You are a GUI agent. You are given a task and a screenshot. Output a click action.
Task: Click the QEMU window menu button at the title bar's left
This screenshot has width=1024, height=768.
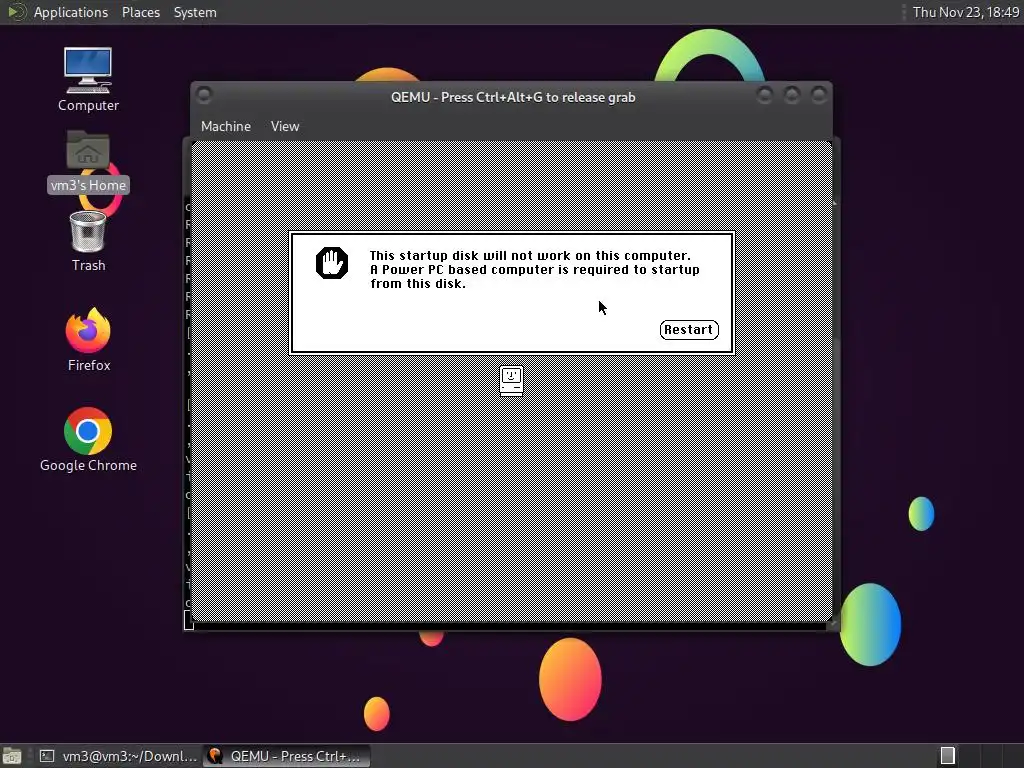tap(204, 95)
